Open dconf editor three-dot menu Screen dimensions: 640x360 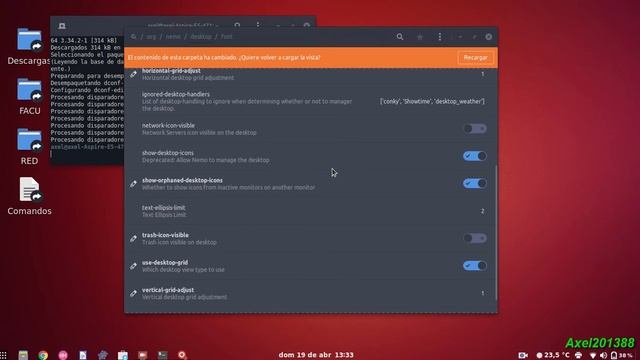(440, 37)
